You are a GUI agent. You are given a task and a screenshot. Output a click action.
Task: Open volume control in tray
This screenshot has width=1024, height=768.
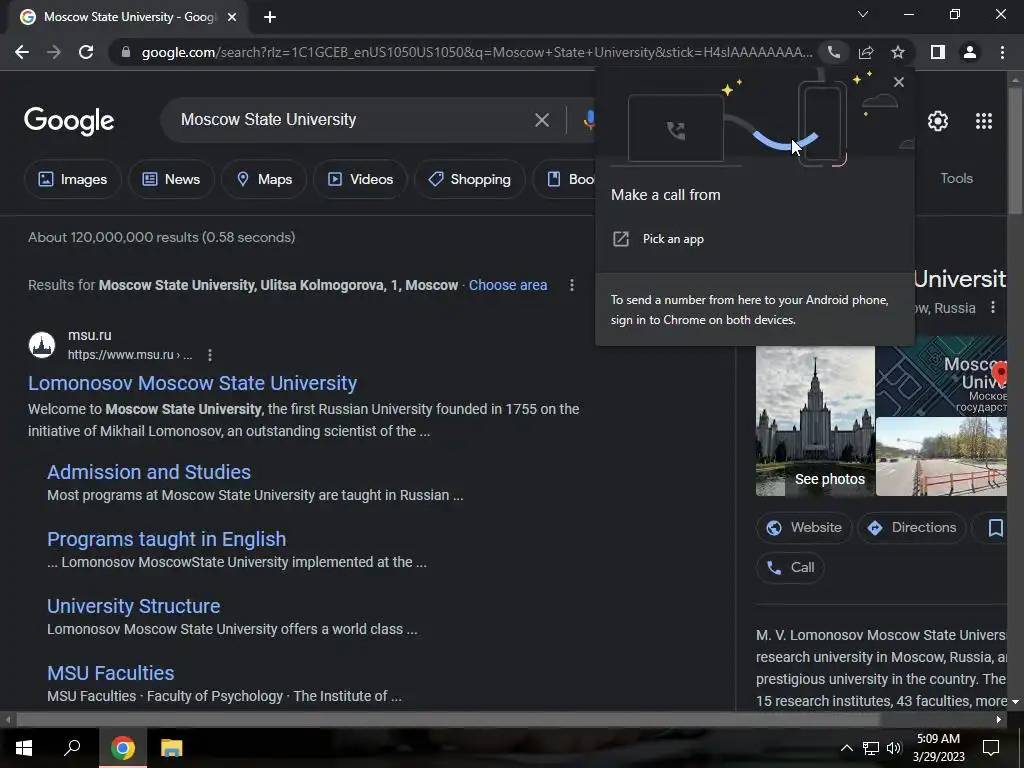click(x=893, y=748)
